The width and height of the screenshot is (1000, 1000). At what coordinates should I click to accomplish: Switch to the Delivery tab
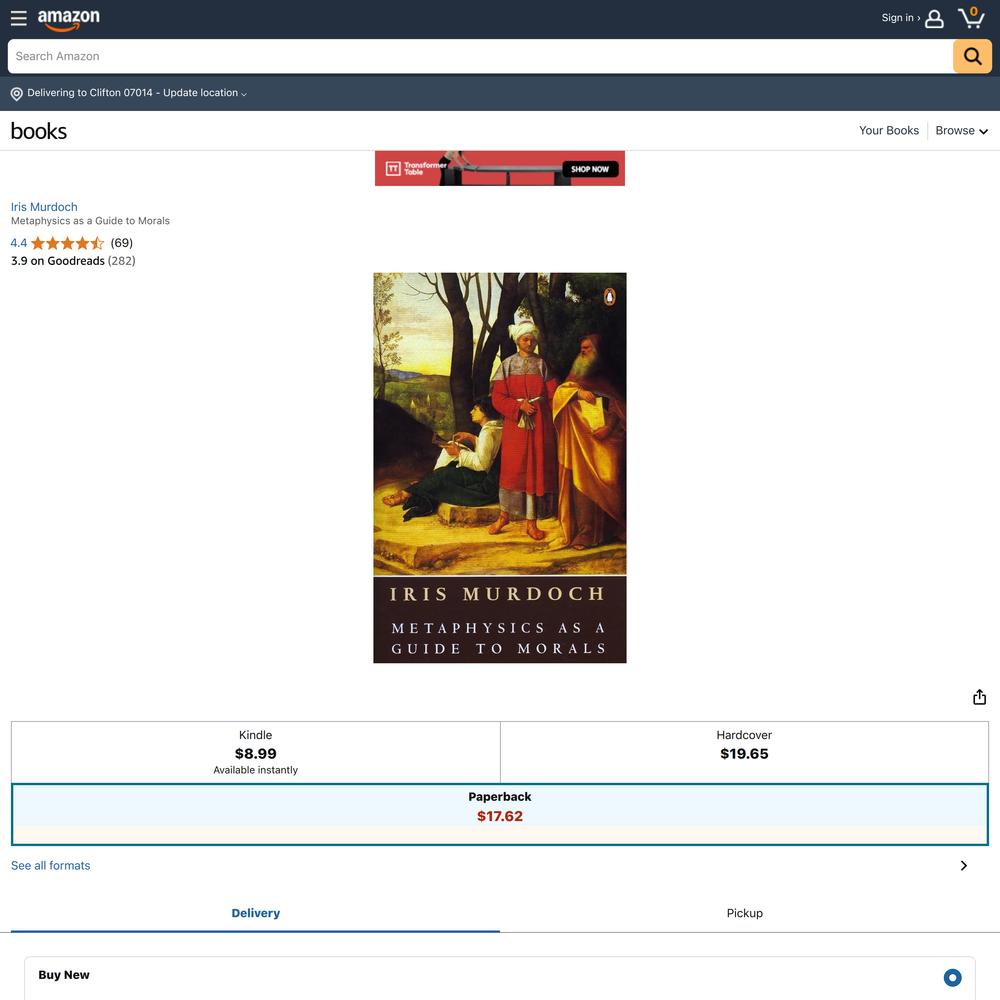tap(255, 913)
